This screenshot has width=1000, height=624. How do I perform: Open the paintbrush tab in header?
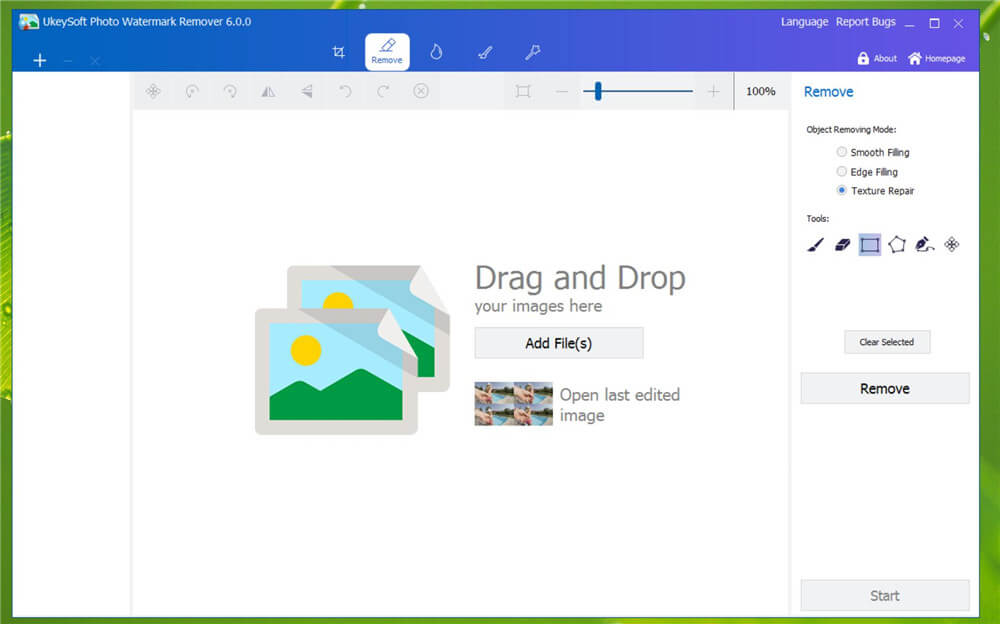pyautogui.click(x=485, y=52)
